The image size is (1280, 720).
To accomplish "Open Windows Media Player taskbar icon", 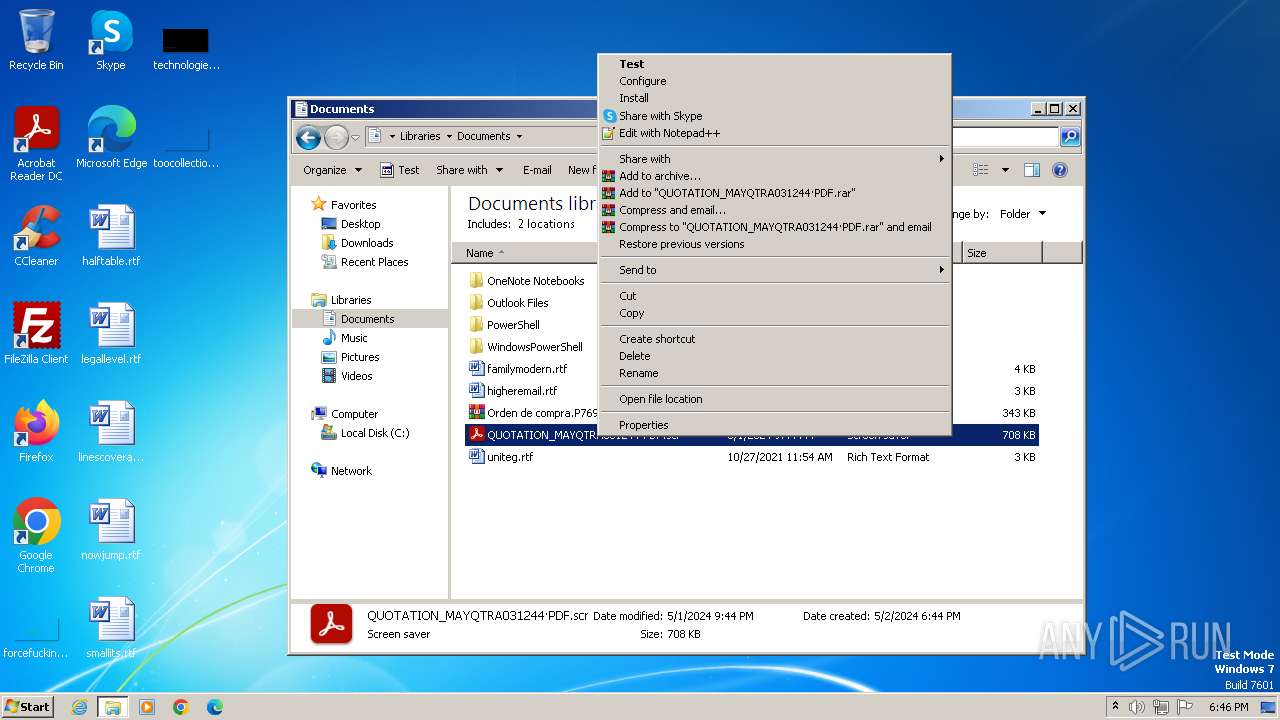I will 147,707.
